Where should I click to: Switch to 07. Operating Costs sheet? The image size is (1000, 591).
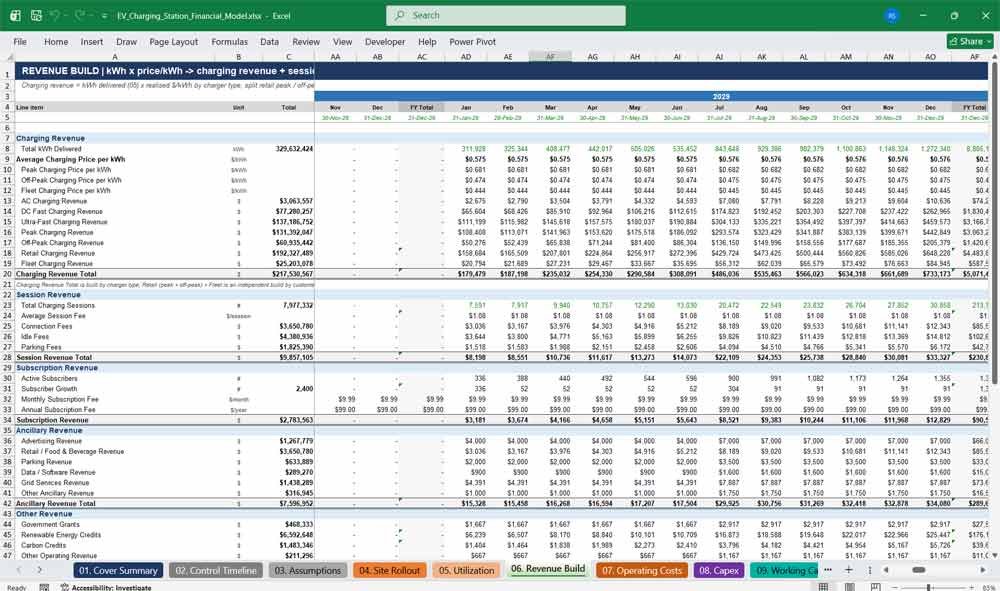642,571
